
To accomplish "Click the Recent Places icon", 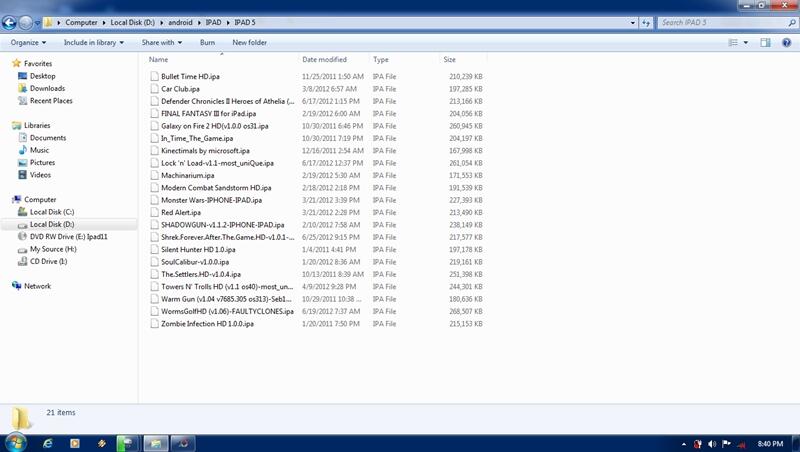I will (x=22, y=101).
